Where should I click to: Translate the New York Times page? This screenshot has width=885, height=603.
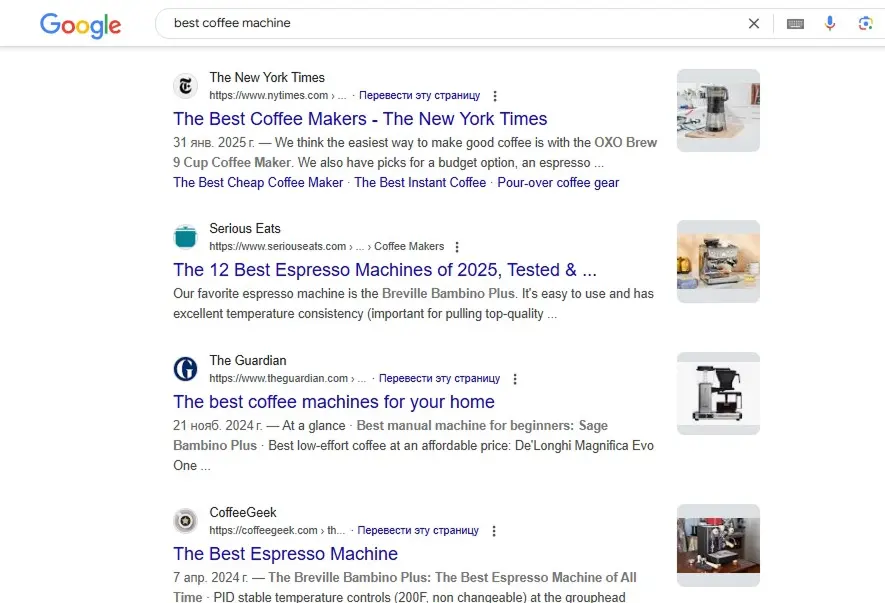tap(419, 95)
